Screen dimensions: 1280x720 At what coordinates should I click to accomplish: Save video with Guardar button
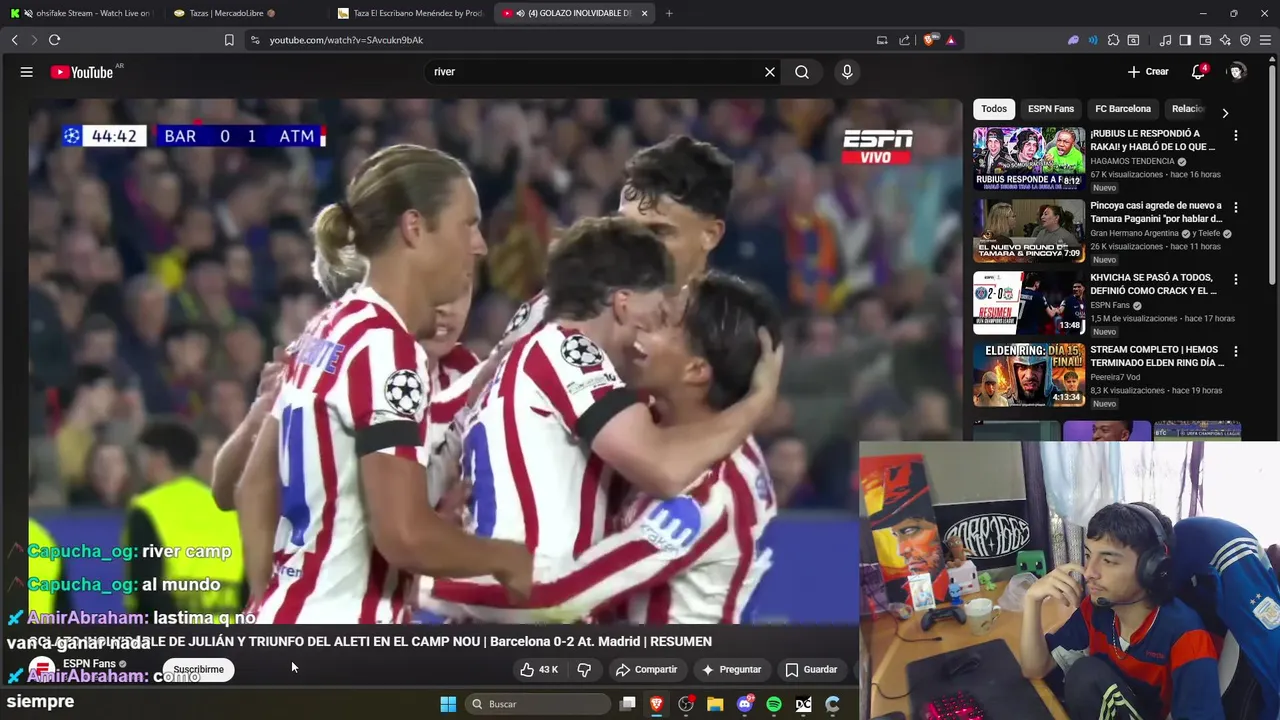pos(811,670)
